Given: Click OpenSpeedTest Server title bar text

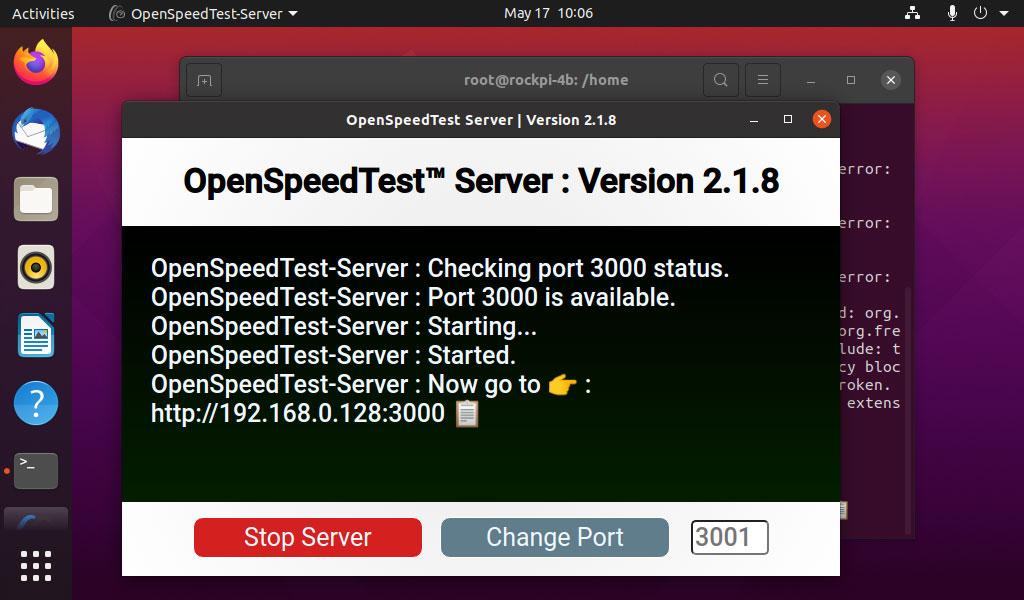Looking at the screenshot, I should (x=481, y=120).
